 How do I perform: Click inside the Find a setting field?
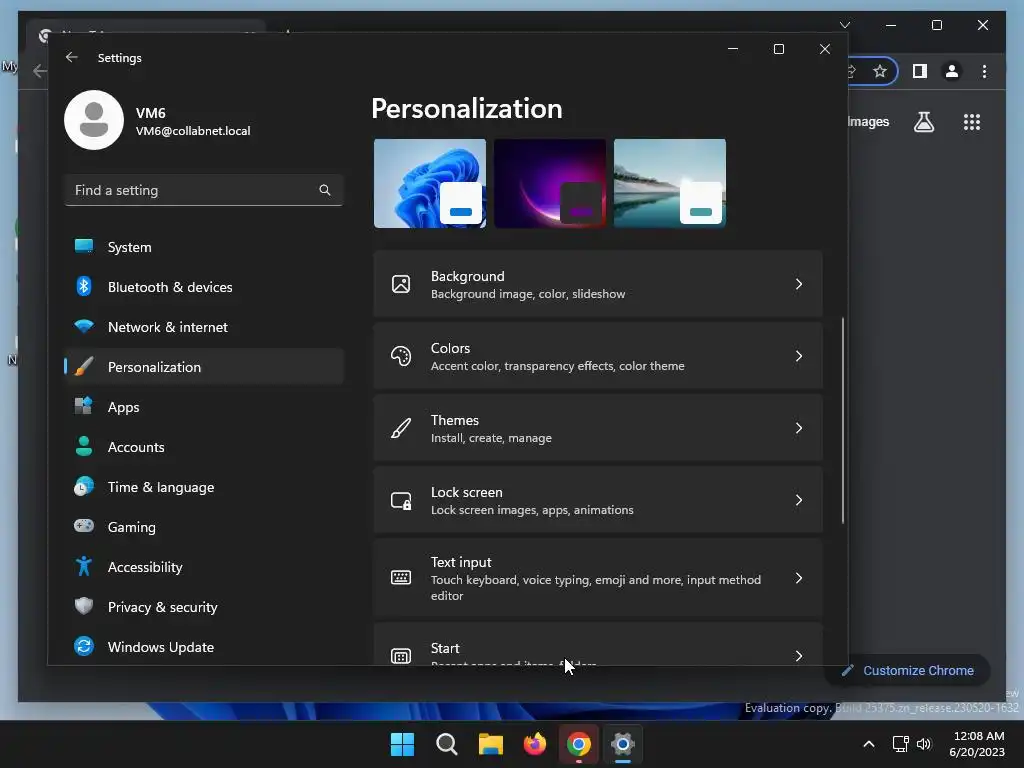(x=204, y=190)
